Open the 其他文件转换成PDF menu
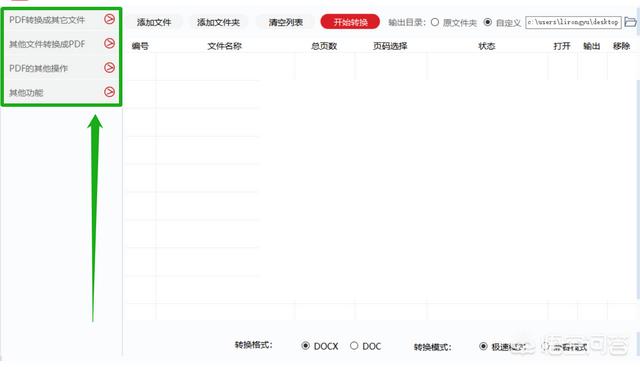640x367 pixels. pyautogui.click(x=61, y=43)
